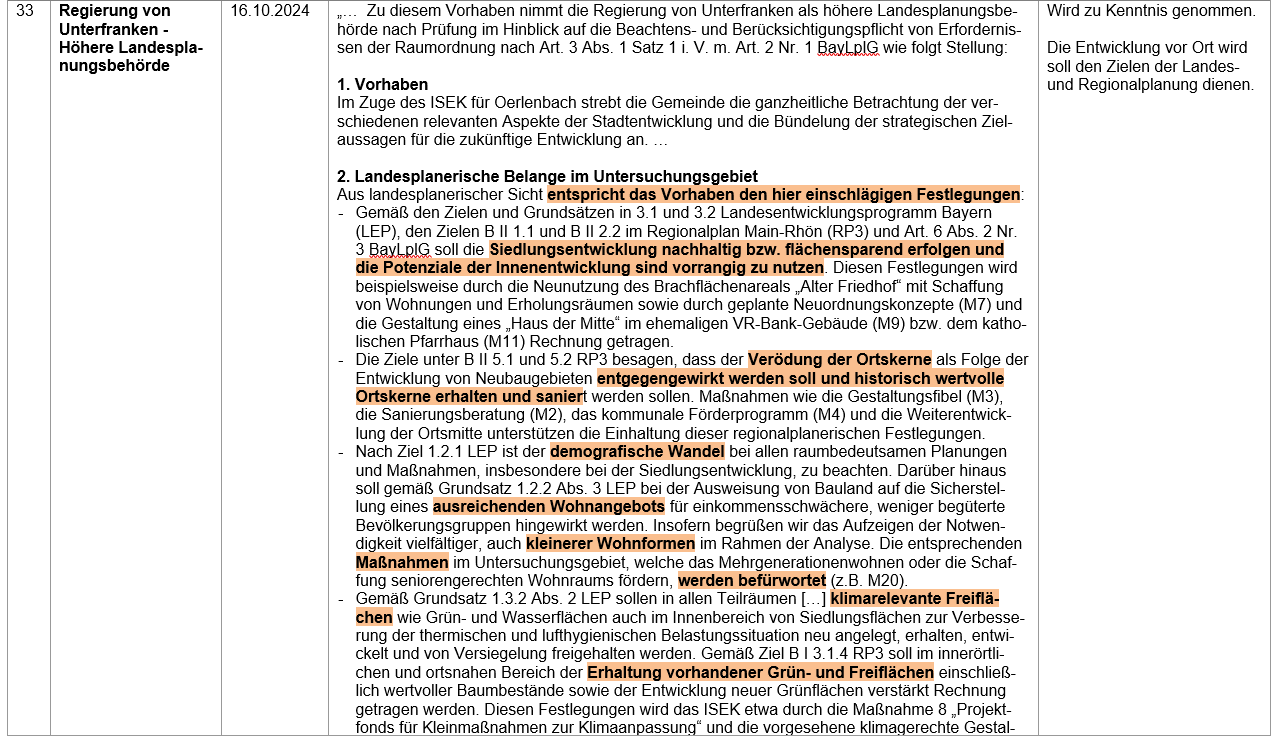Image resolution: width=1284 pixels, height=739 pixels.
Task: Select the date 16.10.2024
Action: 269,11
